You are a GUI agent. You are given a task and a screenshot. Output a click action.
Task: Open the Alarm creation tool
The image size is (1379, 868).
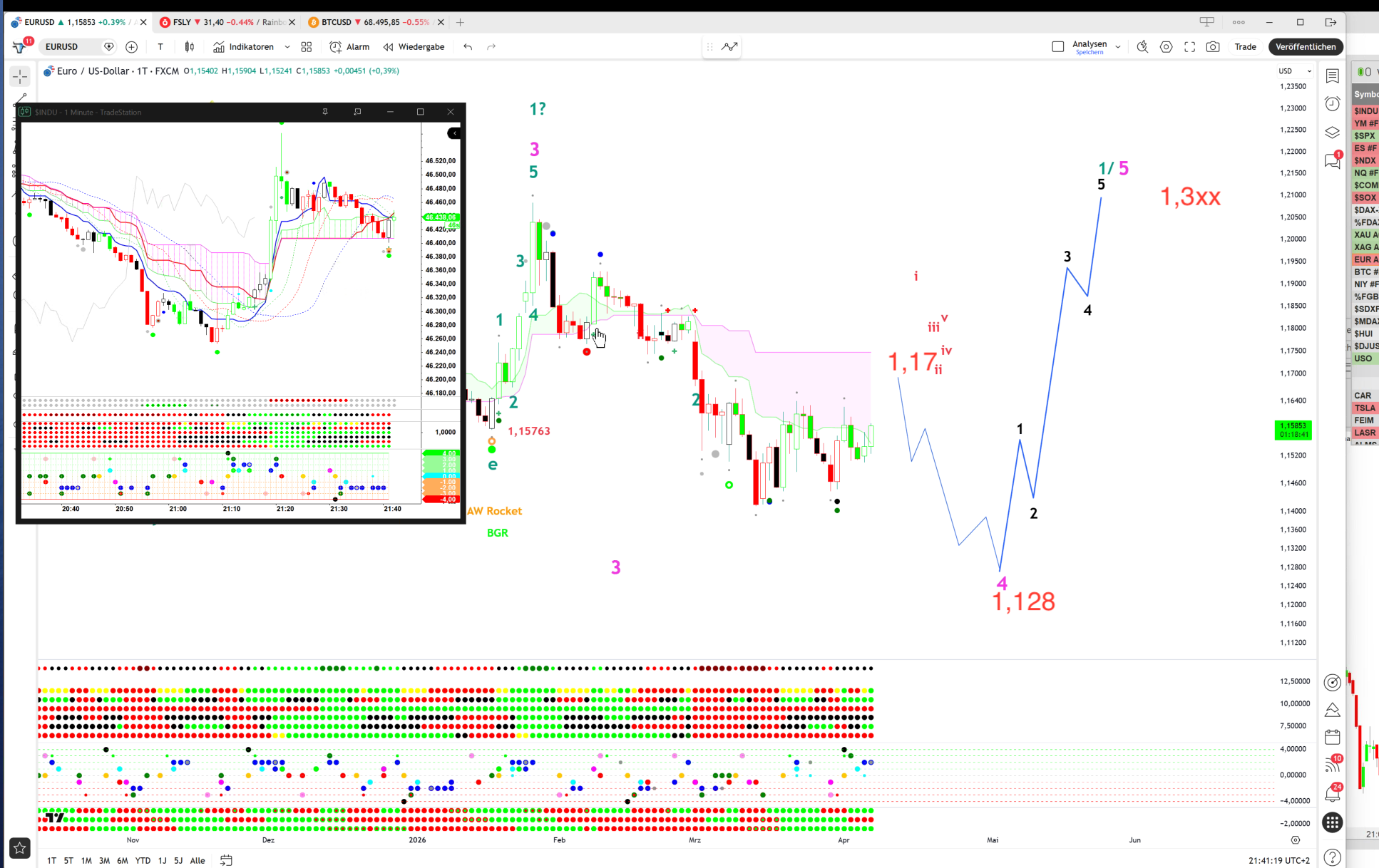point(349,47)
